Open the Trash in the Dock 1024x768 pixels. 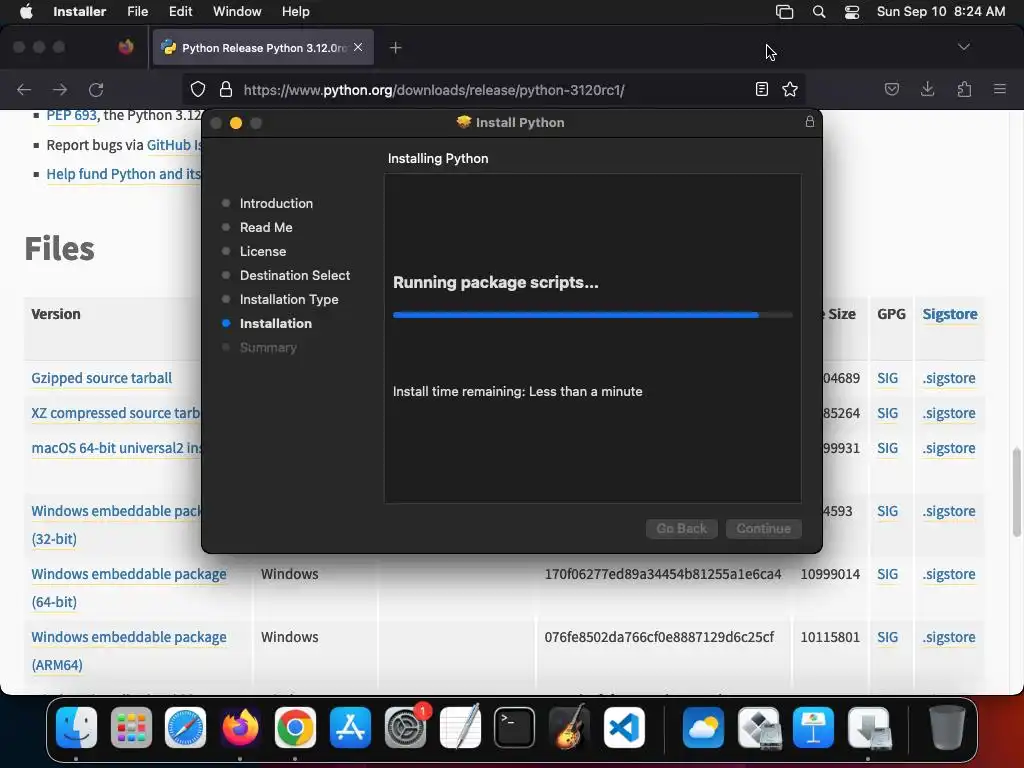(x=946, y=727)
